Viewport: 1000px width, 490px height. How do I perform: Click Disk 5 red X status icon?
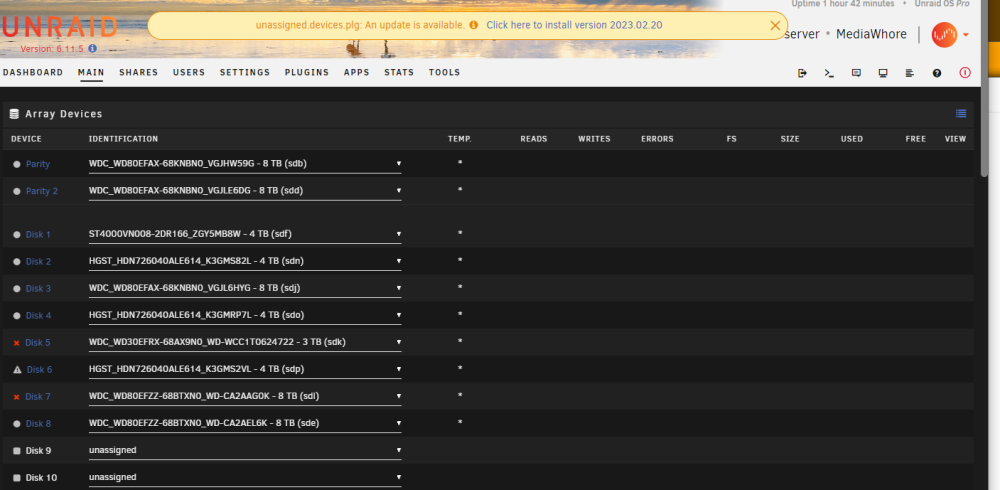(x=17, y=343)
